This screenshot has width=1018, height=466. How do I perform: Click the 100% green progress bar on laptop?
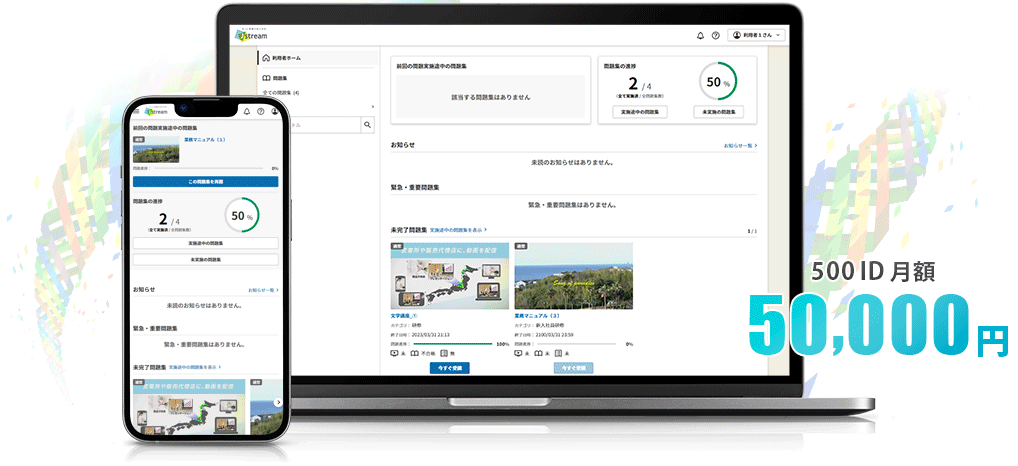click(453, 344)
